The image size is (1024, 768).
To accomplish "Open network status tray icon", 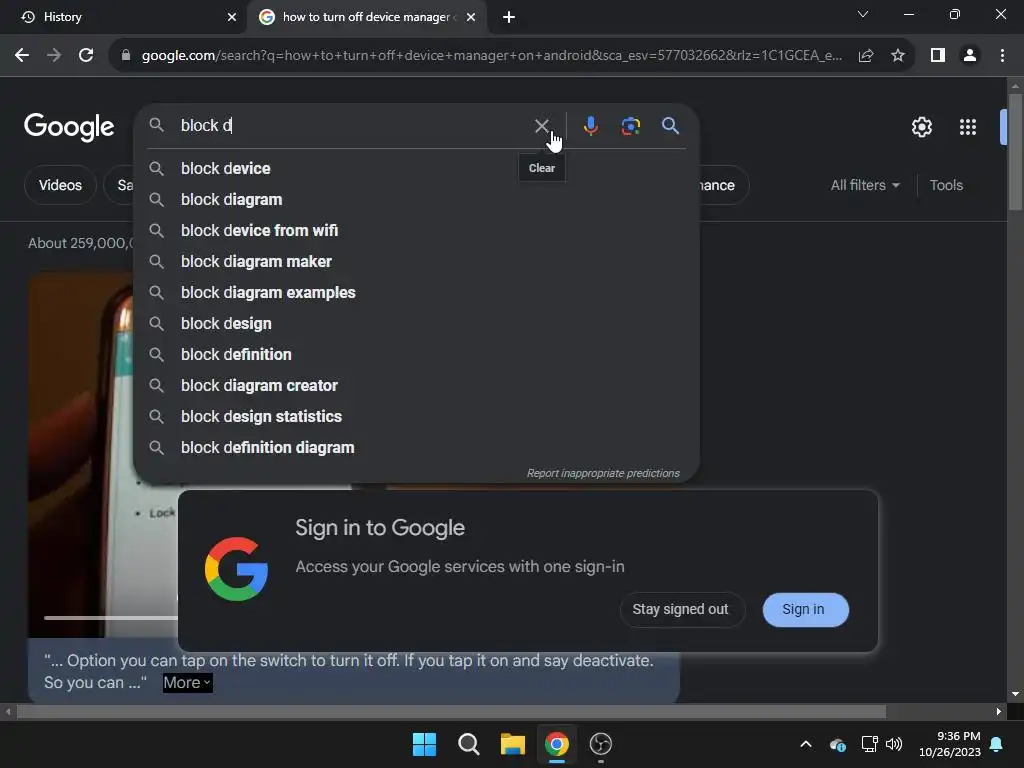I will [x=869, y=744].
